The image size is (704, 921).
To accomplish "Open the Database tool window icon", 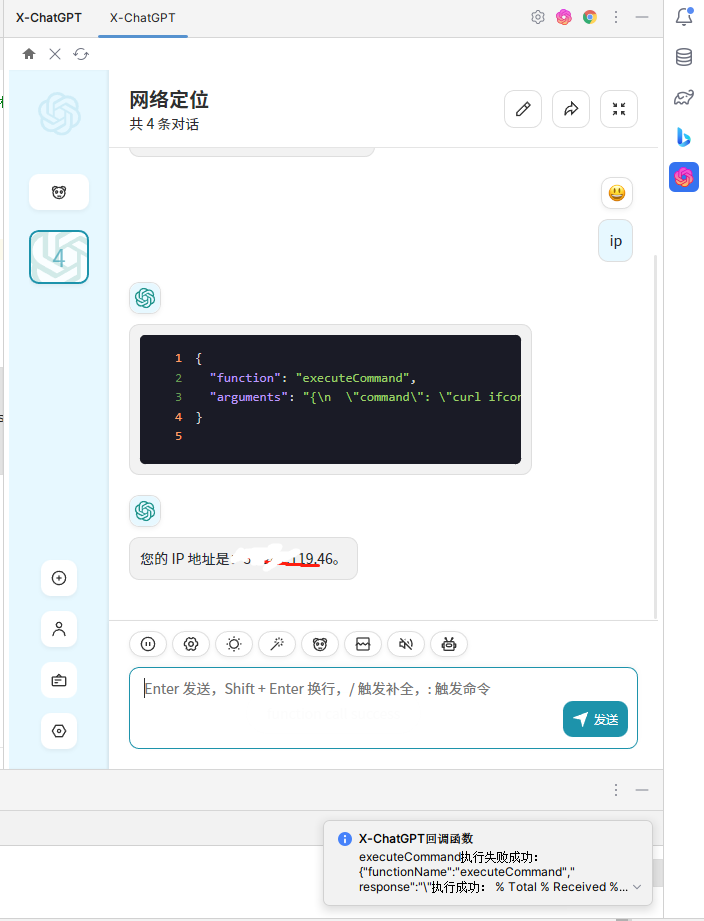I will click(684, 57).
